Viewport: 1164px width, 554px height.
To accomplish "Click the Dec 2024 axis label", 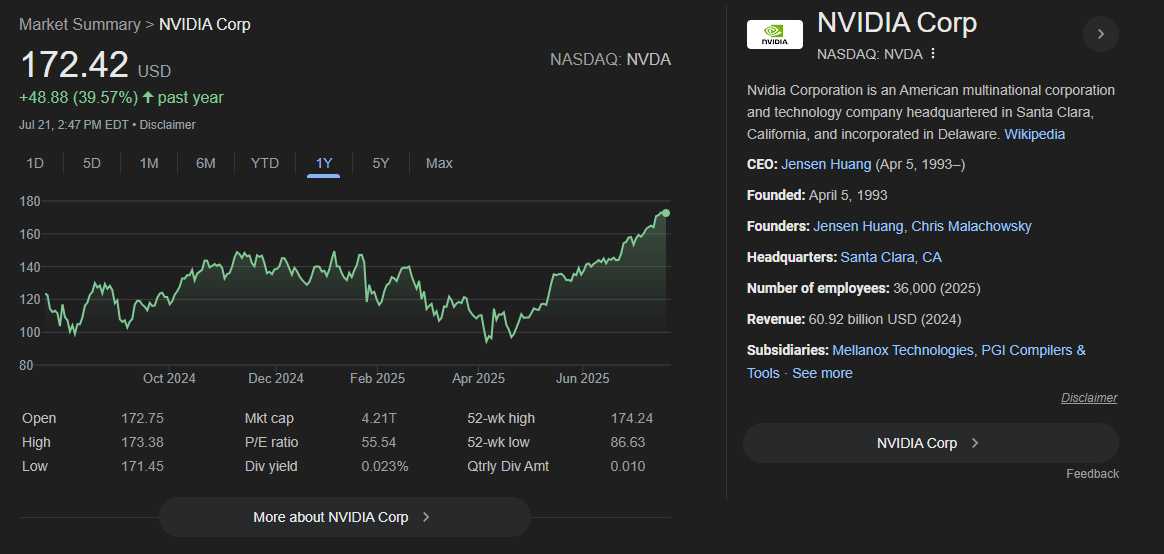I will pyautogui.click(x=275, y=379).
